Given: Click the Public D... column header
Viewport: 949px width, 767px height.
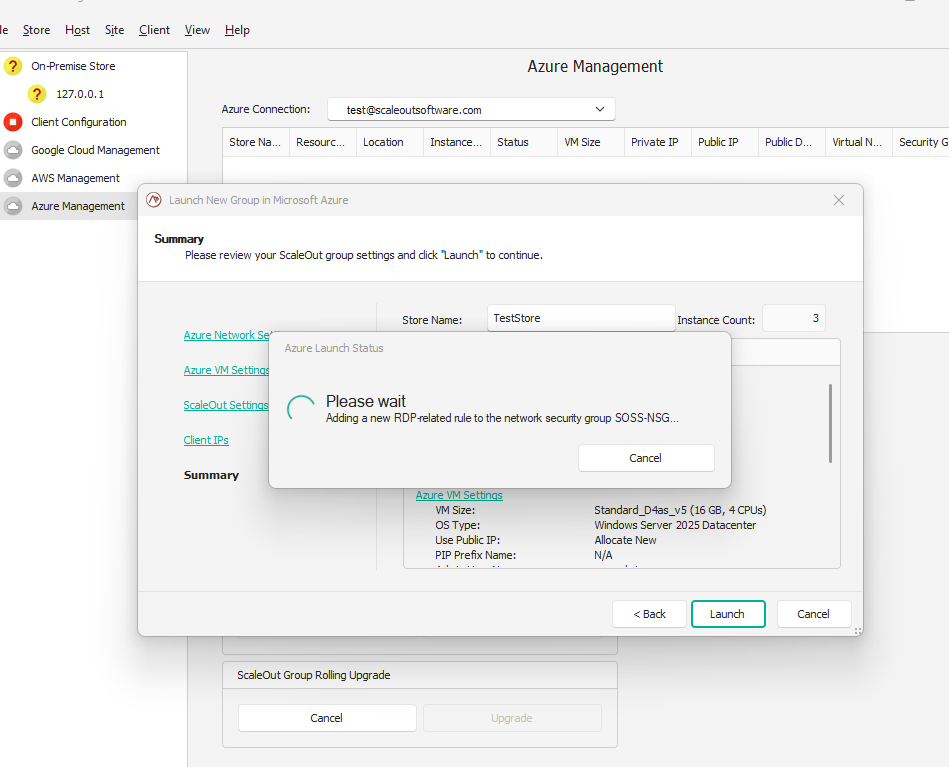Looking at the screenshot, I should tap(792, 142).
